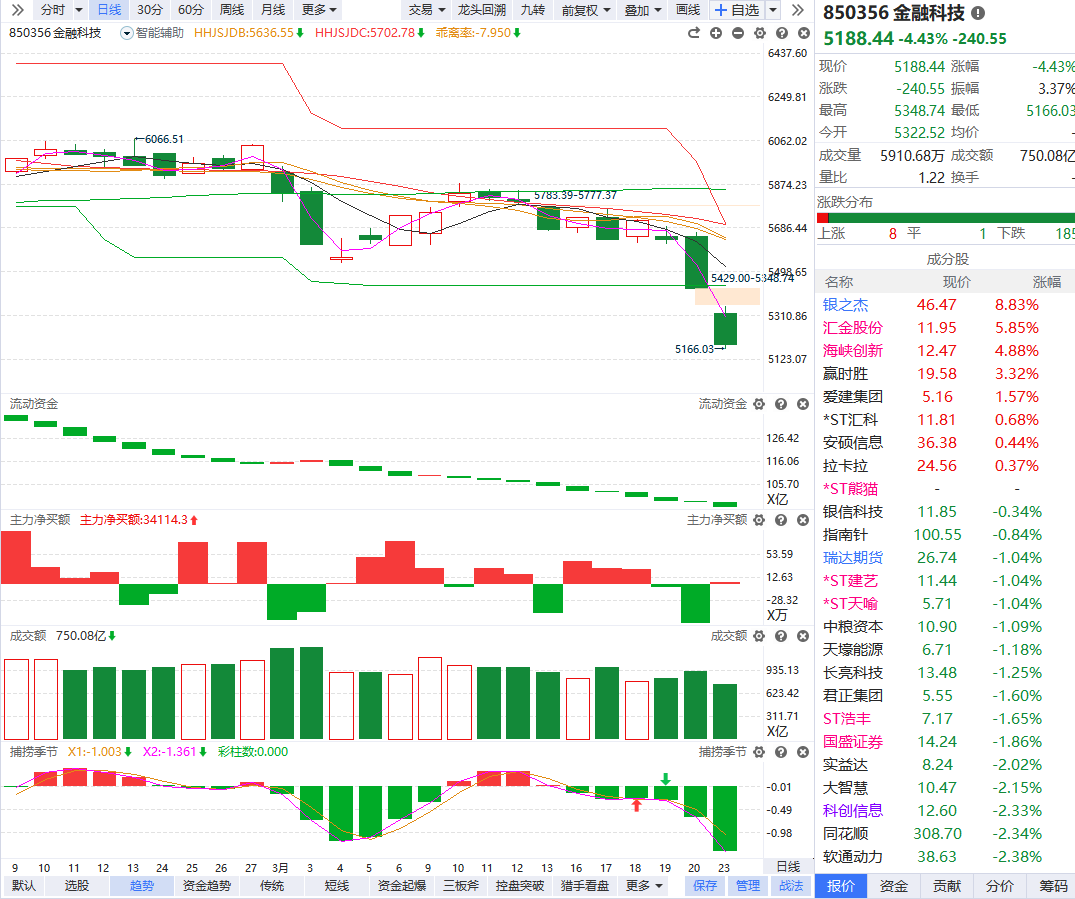Viewport: 1075px width, 899px height.
Task: Open help icon for 捕捞季节 panel
Action: coord(781,752)
